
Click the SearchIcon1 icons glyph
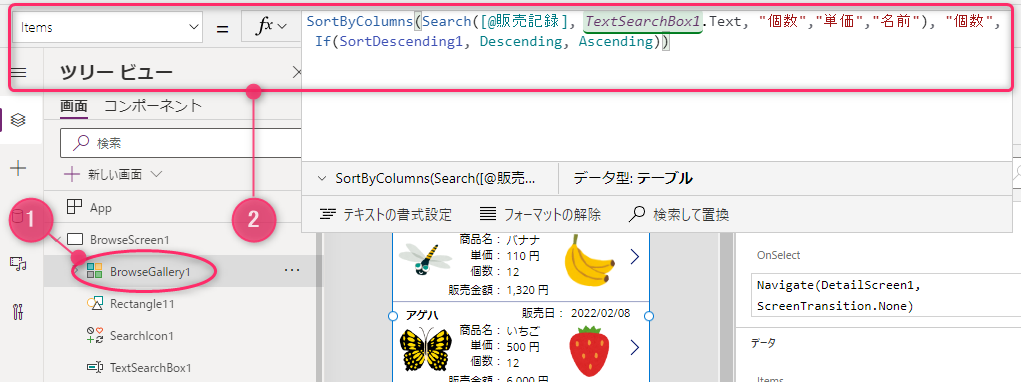[x=94, y=336]
